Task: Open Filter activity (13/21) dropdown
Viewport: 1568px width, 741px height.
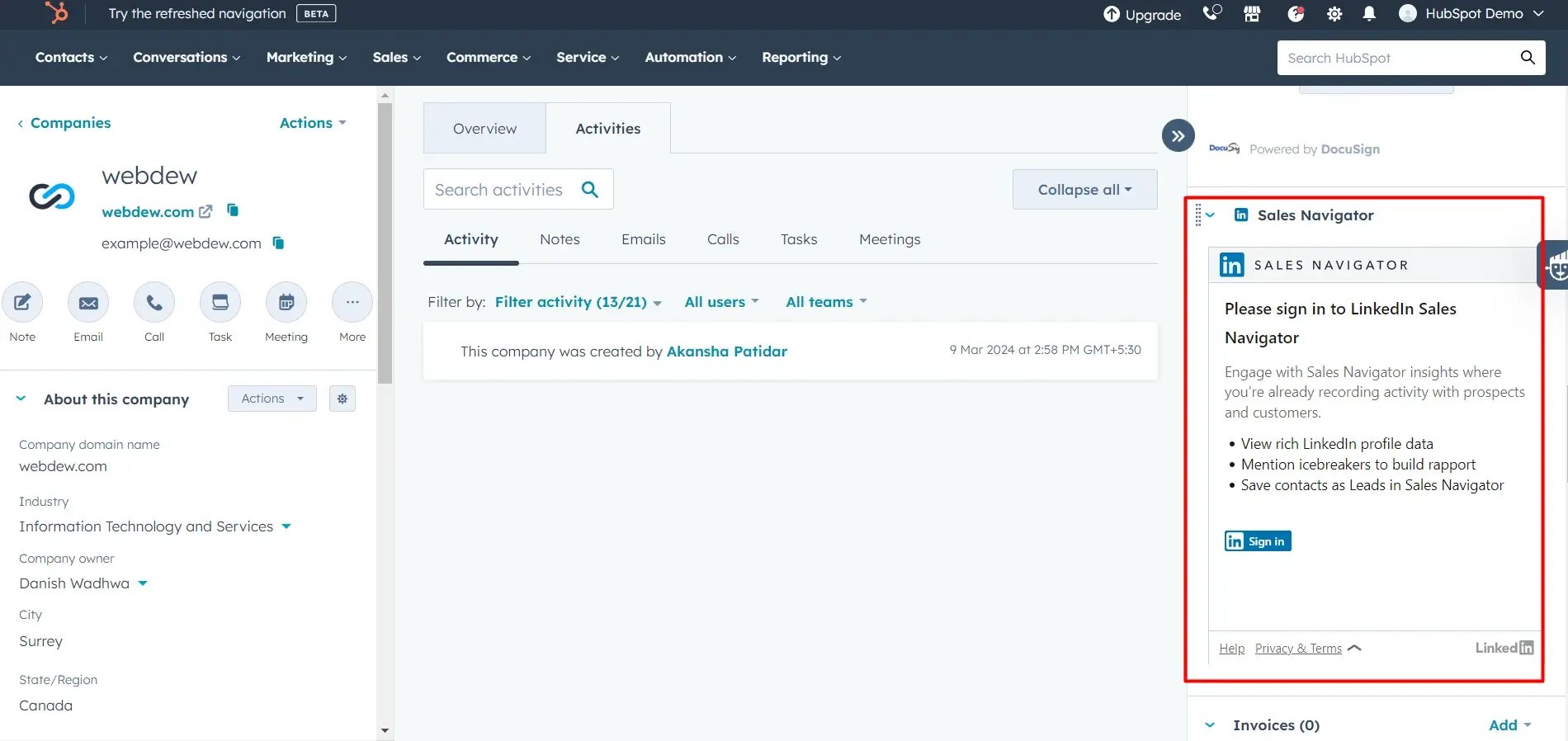Action: pos(578,302)
